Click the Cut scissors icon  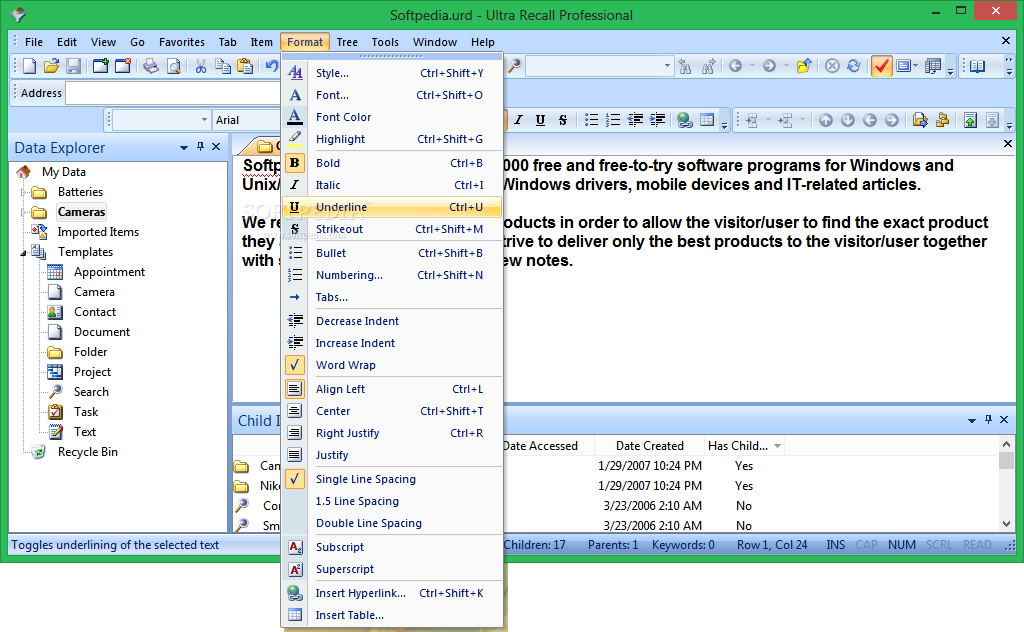click(201, 66)
